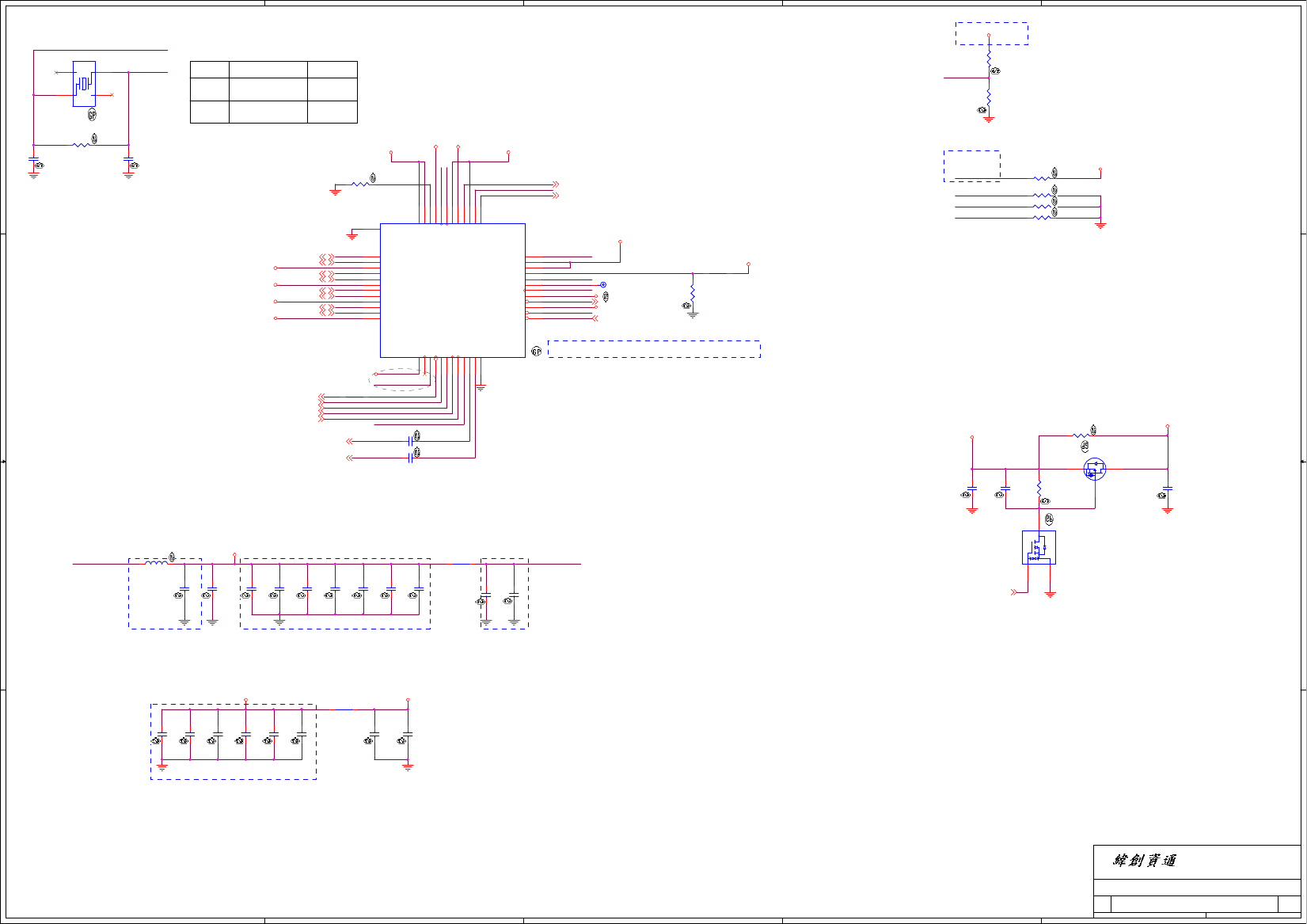Select the inductor symbol on power rail
Viewport: 1307px width, 924px height.
156,563
